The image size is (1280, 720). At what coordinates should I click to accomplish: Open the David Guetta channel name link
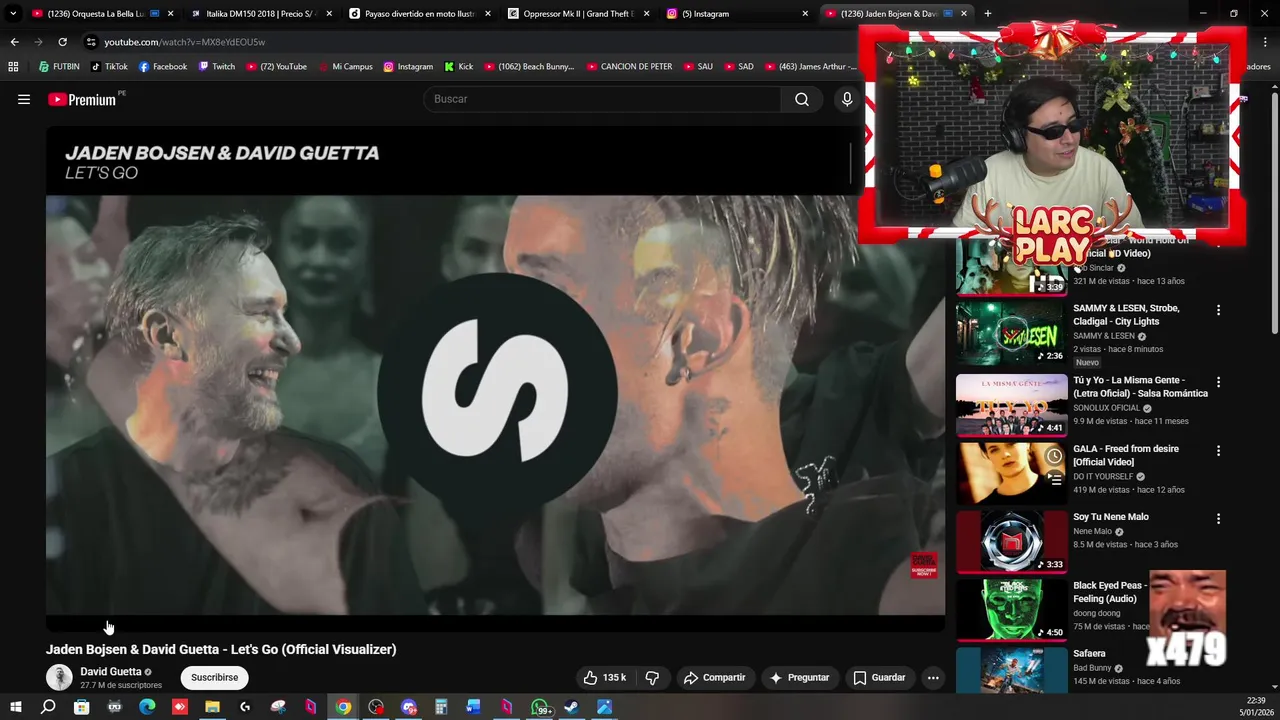coord(111,672)
